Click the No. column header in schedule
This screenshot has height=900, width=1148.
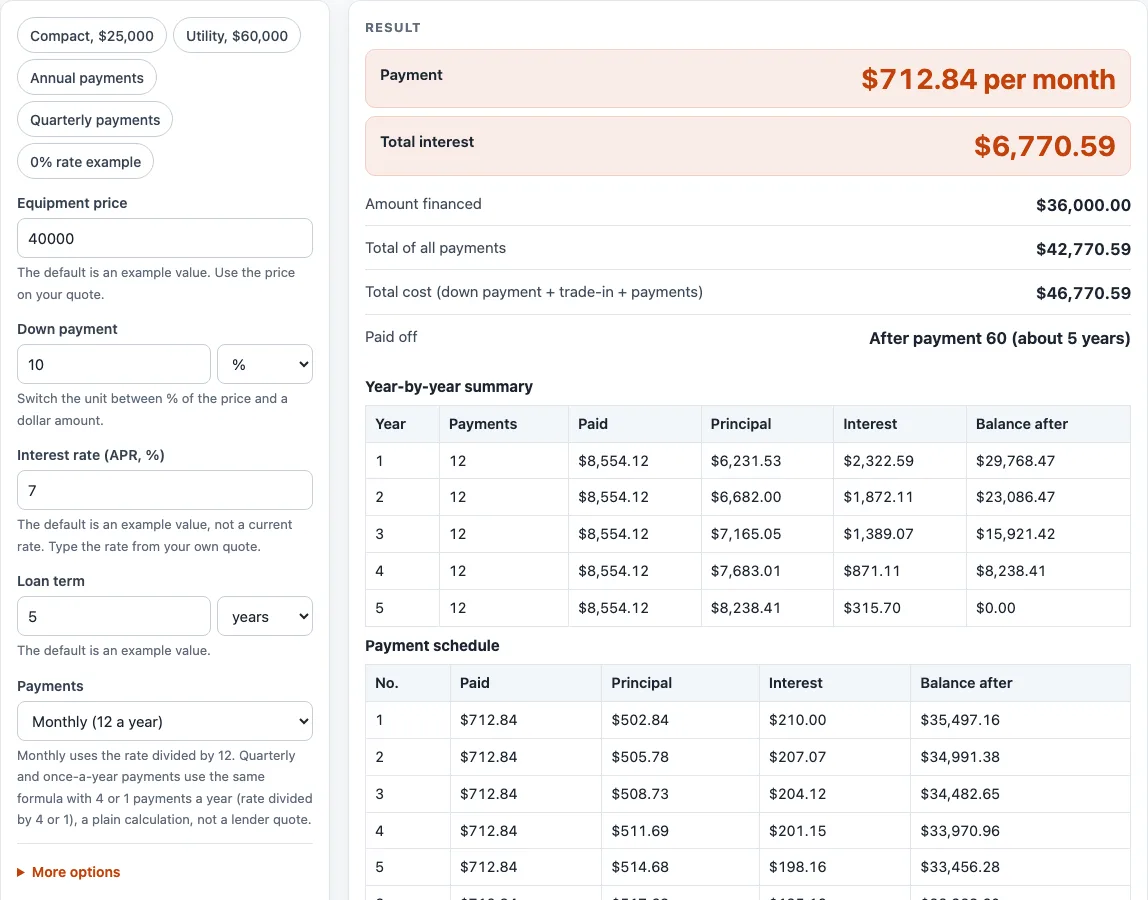pos(387,683)
